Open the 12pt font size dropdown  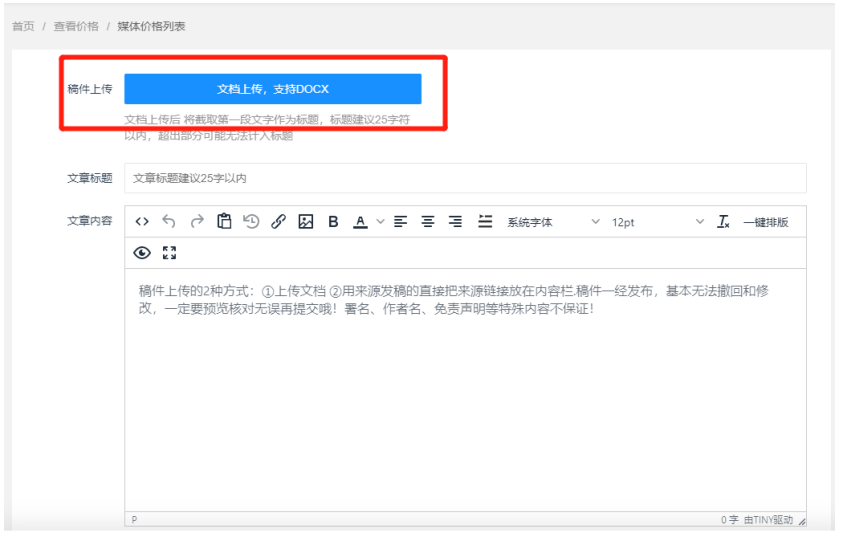pos(657,222)
